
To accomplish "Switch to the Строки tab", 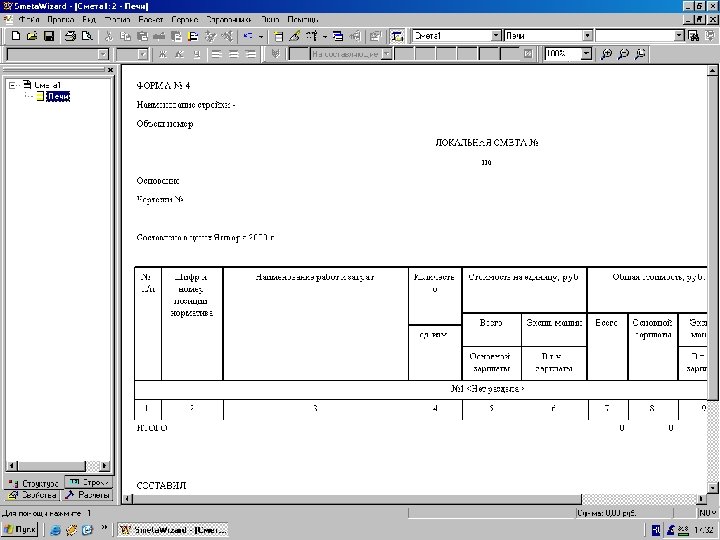I will (89, 482).
